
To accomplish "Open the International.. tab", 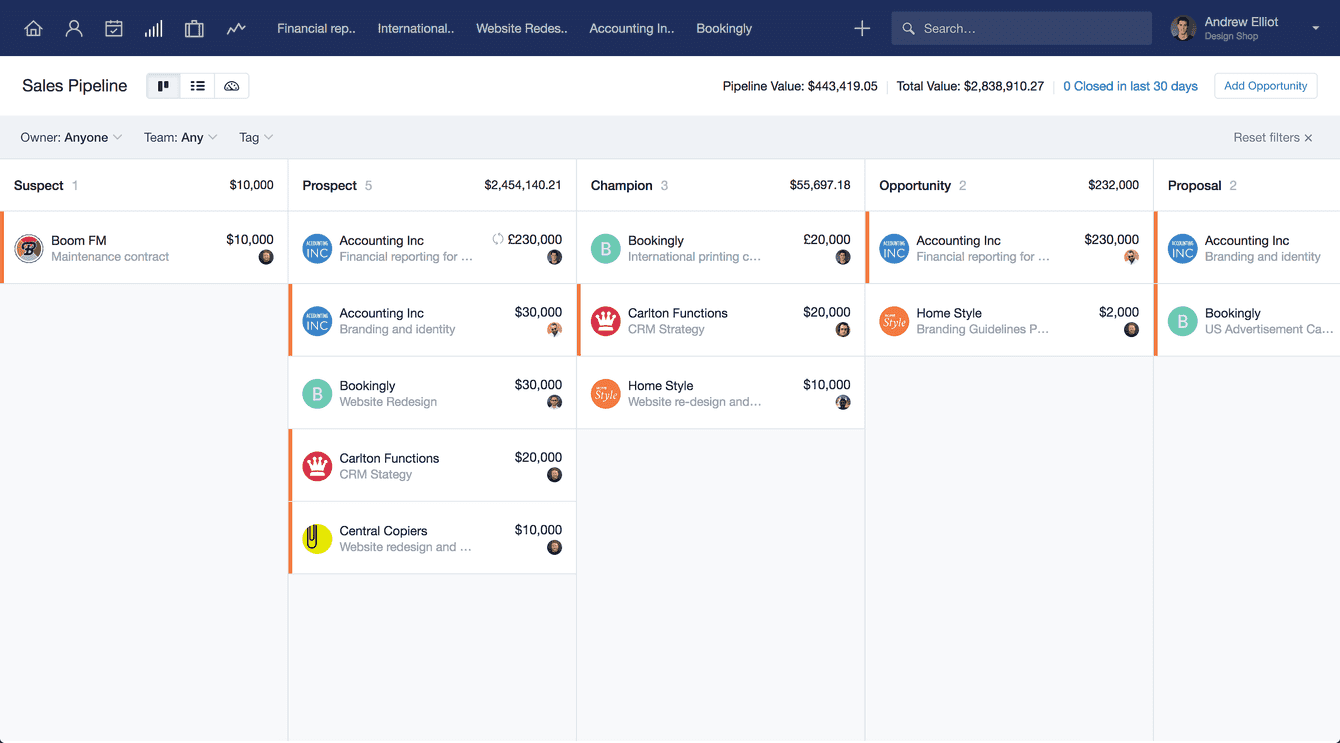I will pyautogui.click(x=416, y=28).
